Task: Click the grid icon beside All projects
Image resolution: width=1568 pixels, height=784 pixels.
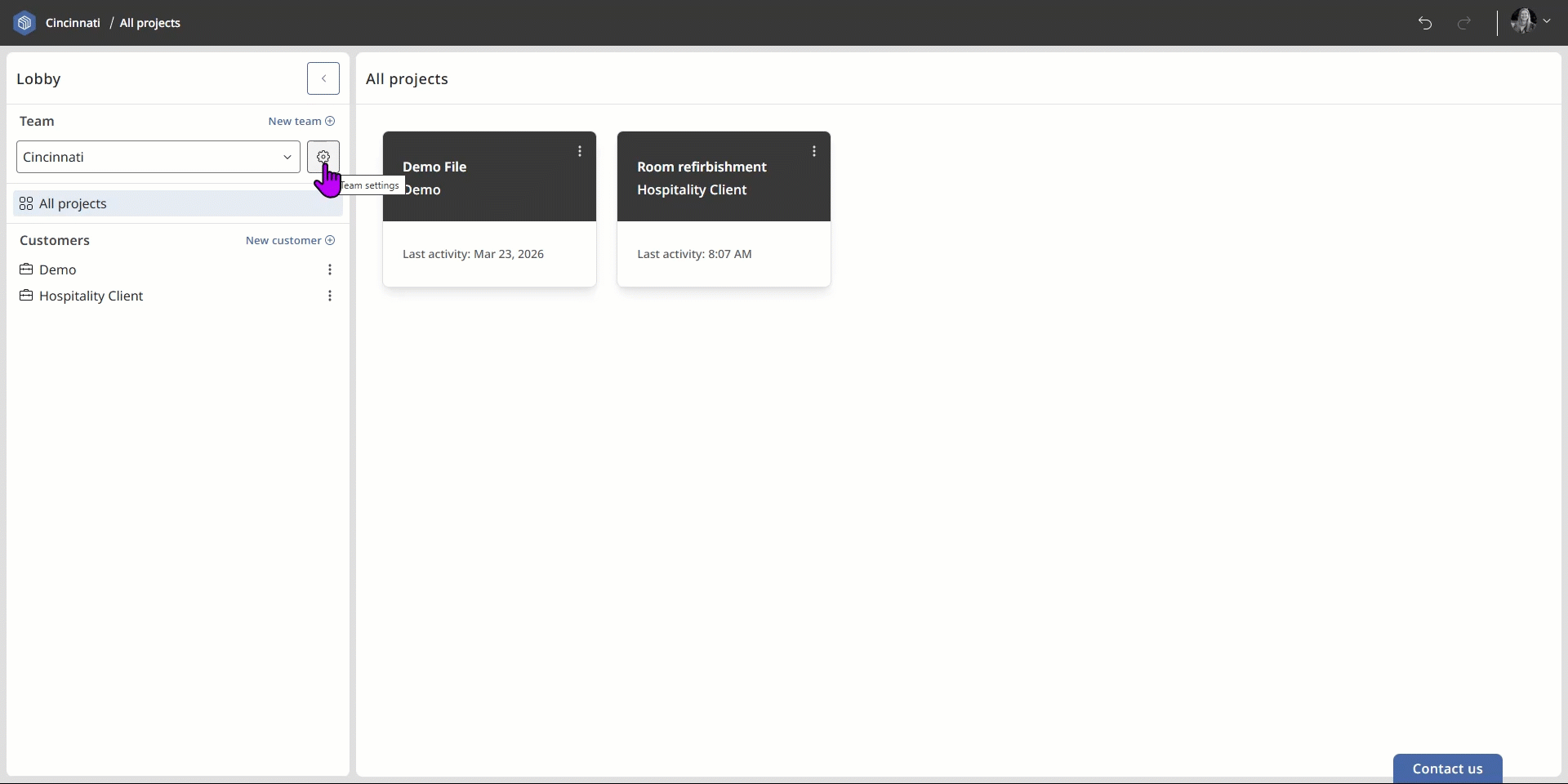Action: 26,203
